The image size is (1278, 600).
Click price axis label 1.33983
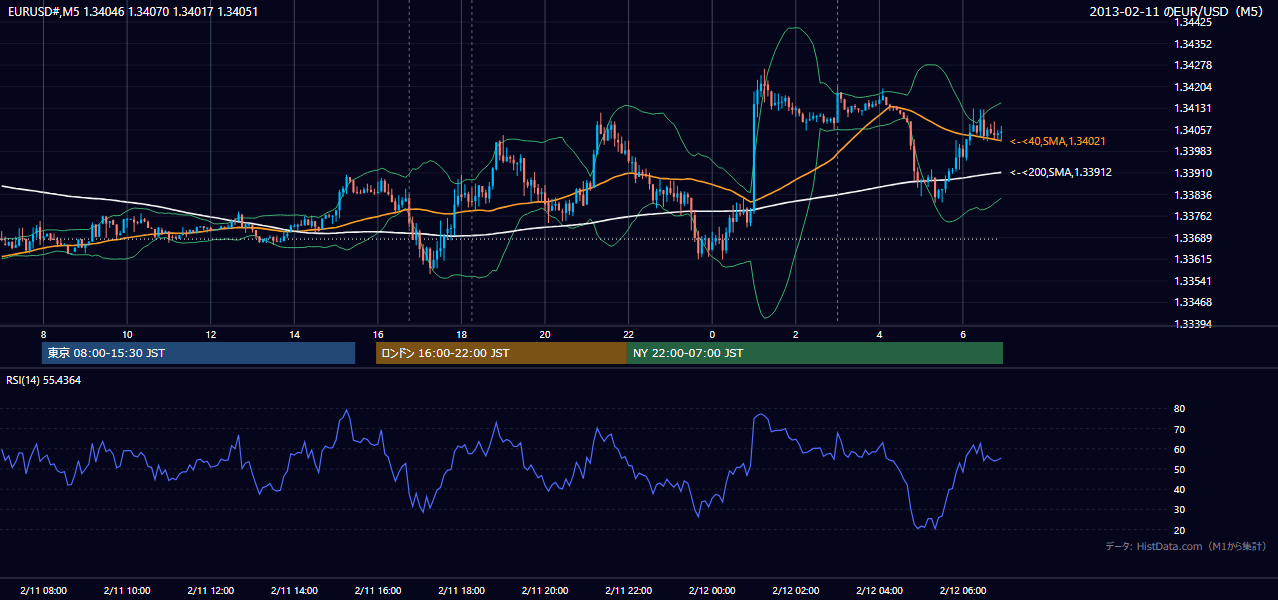click(x=1193, y=151)
